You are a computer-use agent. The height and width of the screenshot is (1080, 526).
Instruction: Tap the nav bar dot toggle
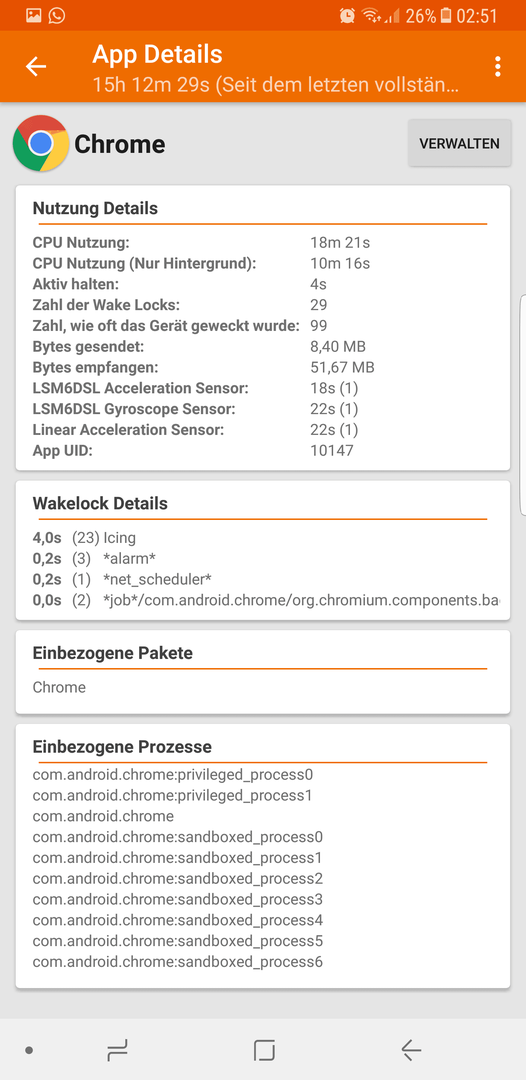pos(29,1050)
